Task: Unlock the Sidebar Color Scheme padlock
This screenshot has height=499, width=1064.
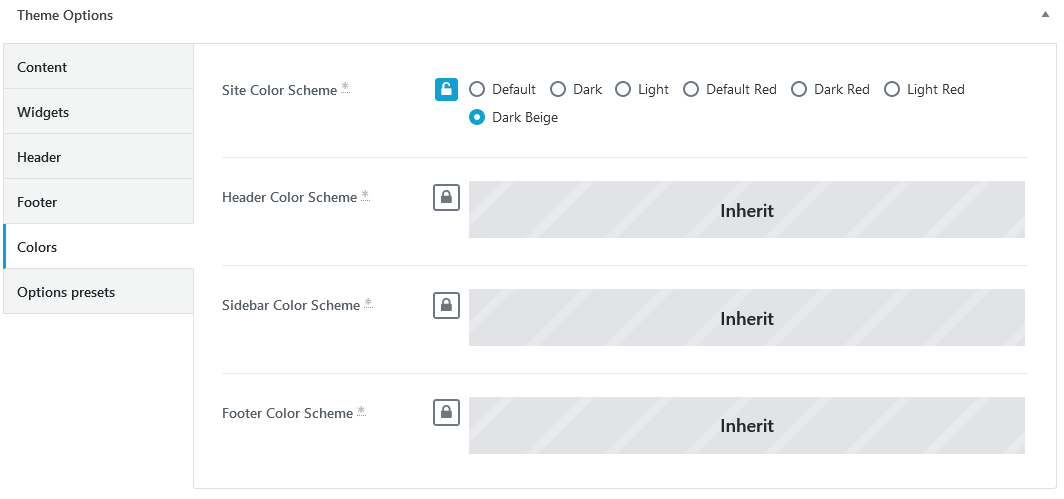Action: tap(446, 306)
